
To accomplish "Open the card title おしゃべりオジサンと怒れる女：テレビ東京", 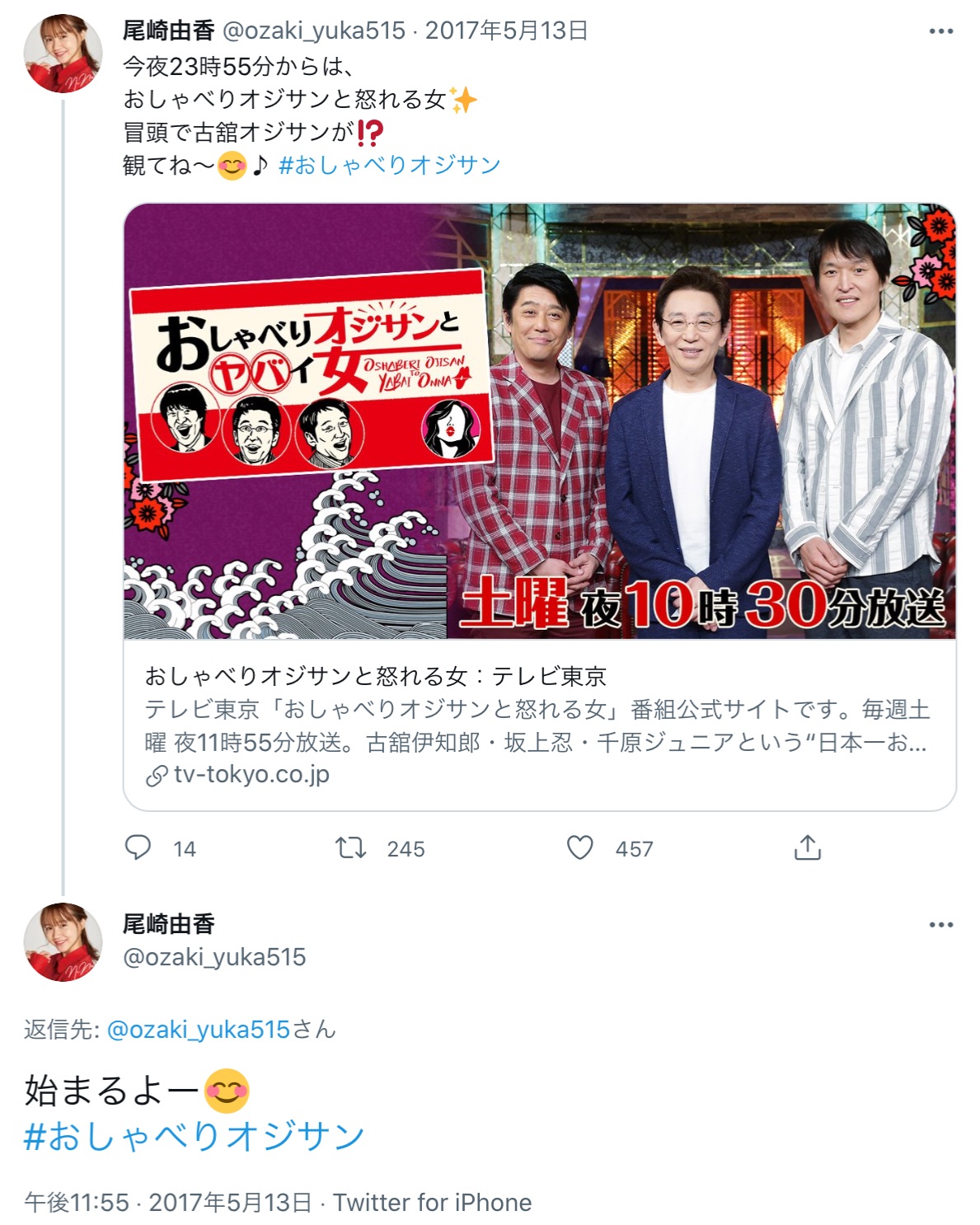I will pos(376,677).
